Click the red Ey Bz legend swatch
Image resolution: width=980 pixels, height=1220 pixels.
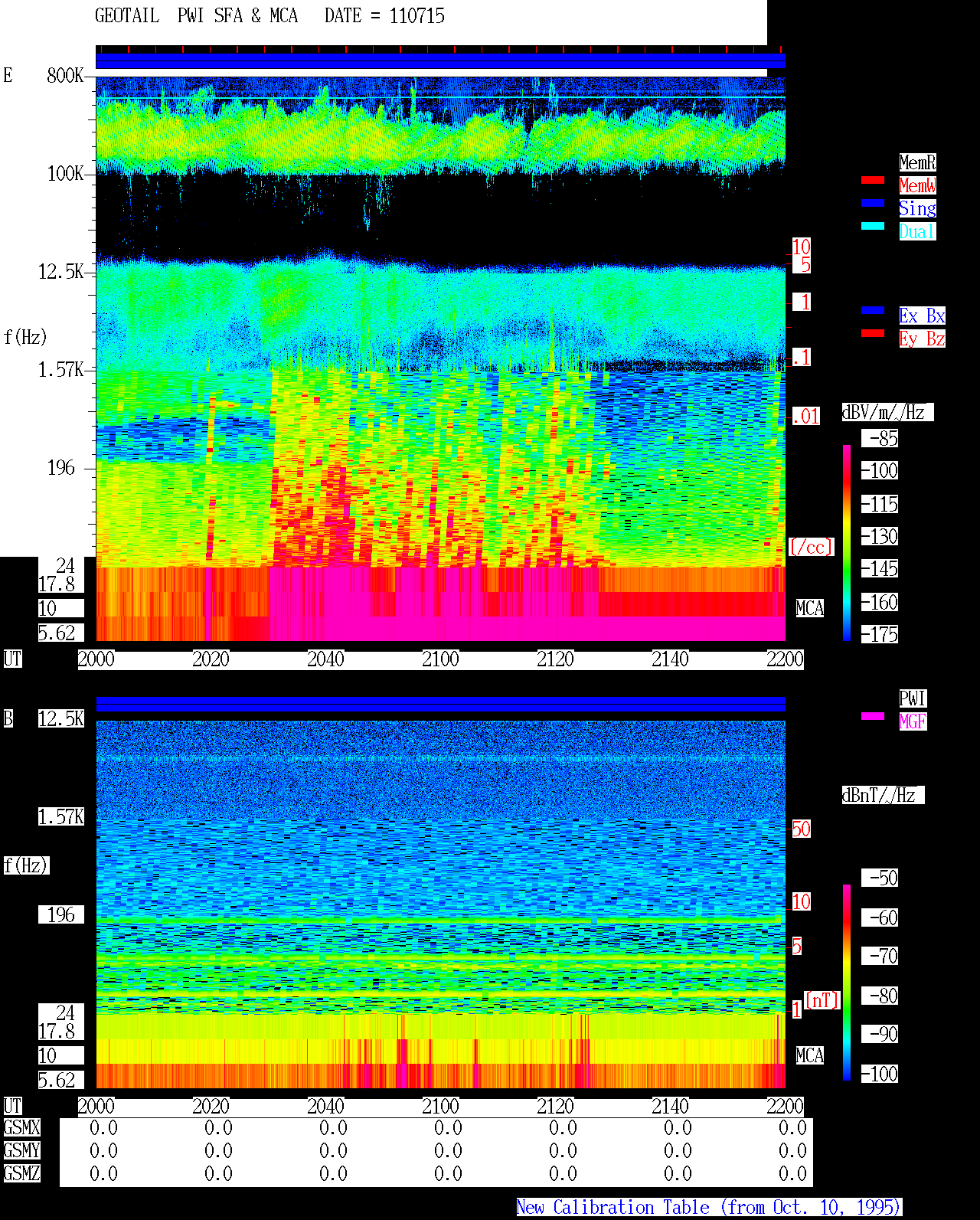click(873, 333)
